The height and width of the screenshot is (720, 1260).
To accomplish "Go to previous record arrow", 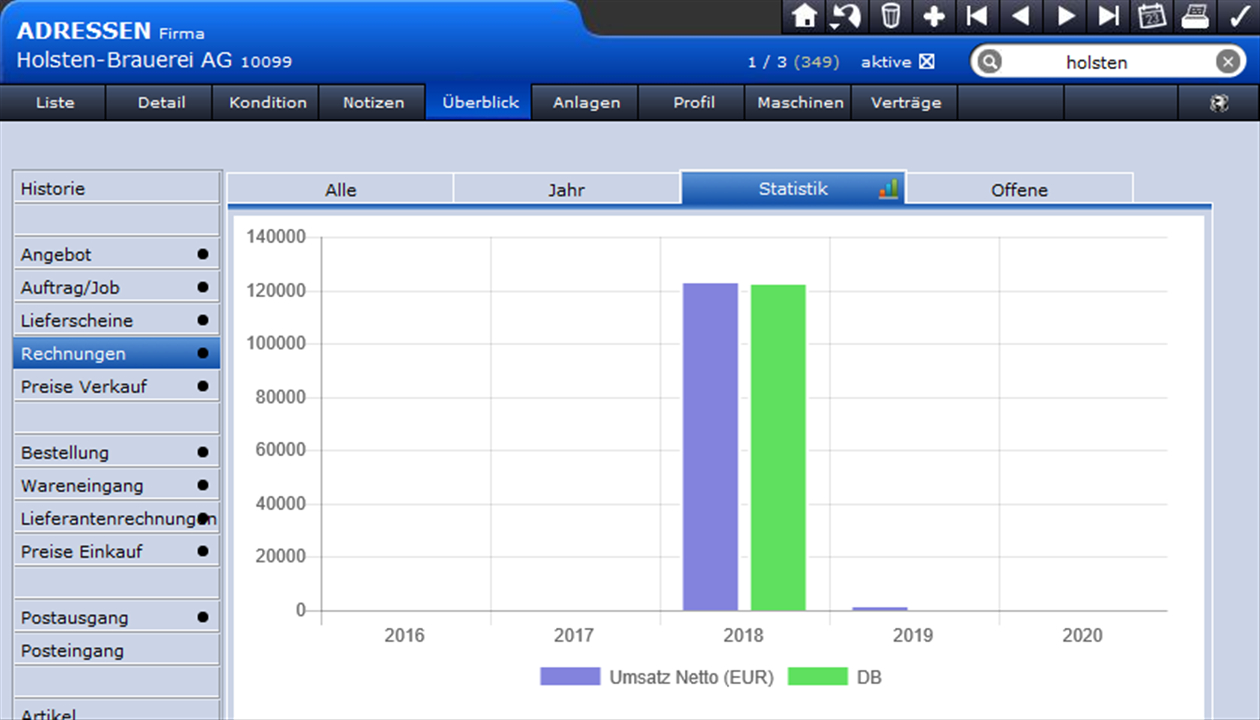I will click(x=1020, y=16).
